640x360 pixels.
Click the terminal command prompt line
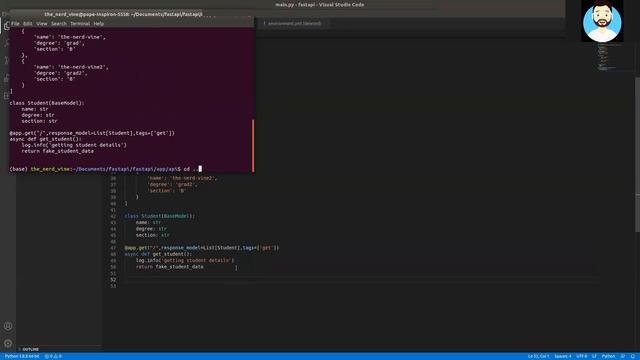pyautogui.click(x=105, y=169)
